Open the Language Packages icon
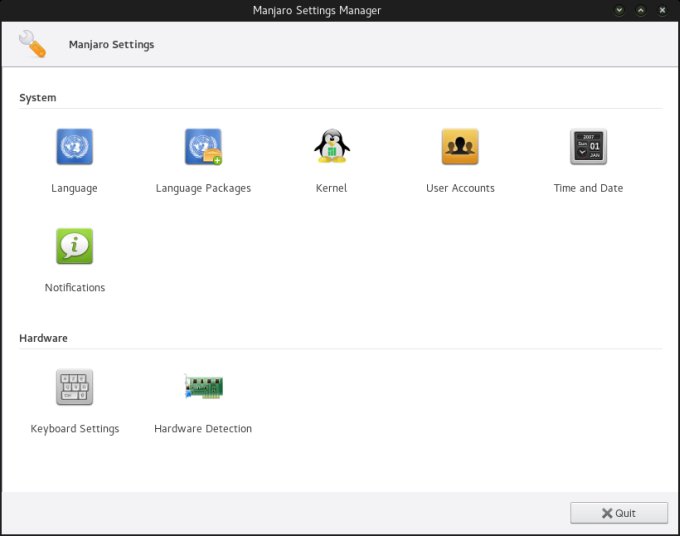The width and height of the screenshot is (680, 536). click(x=203, y=147)
